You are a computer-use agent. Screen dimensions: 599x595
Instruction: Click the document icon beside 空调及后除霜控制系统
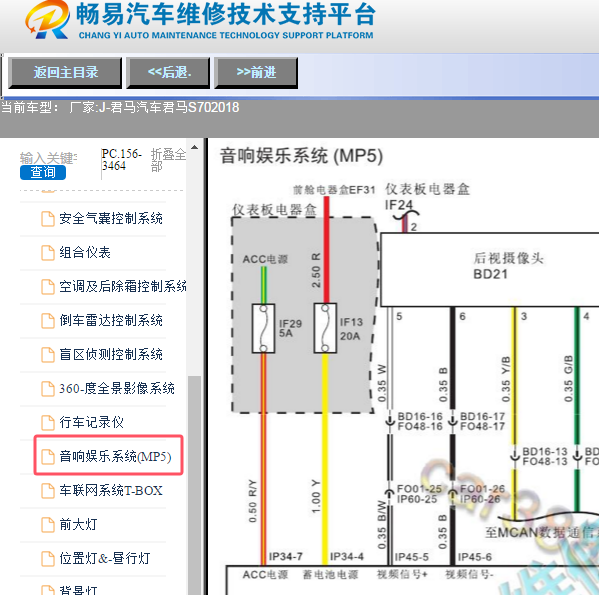click(x=48, y=287)
